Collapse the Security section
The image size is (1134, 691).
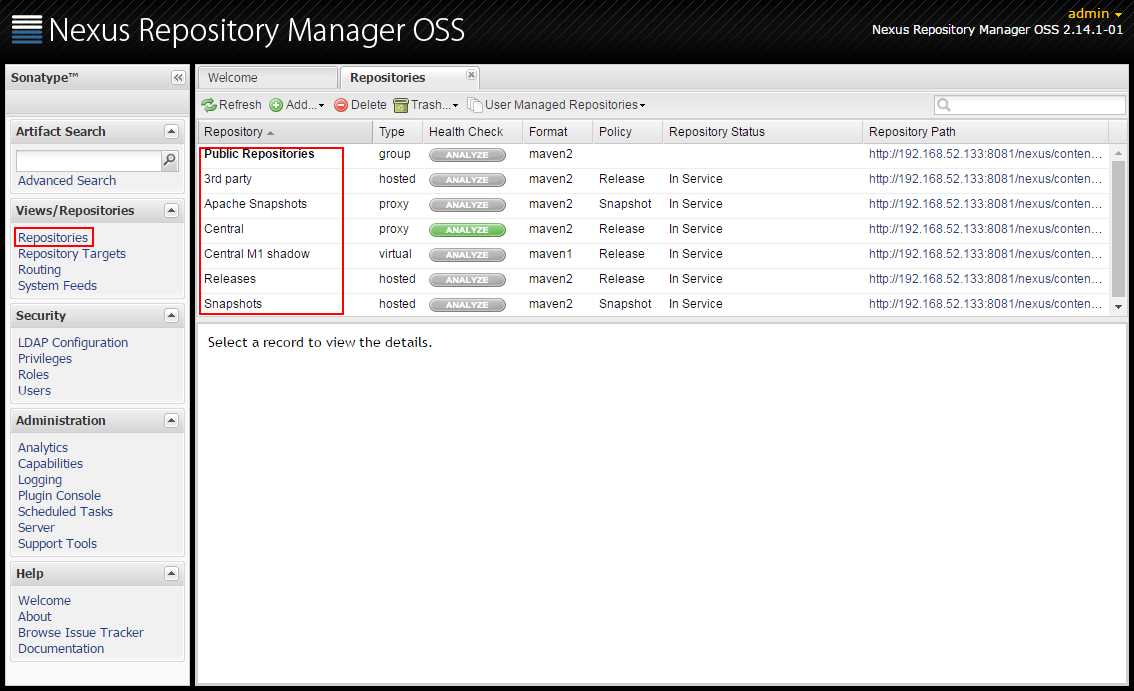pos(171,315)
